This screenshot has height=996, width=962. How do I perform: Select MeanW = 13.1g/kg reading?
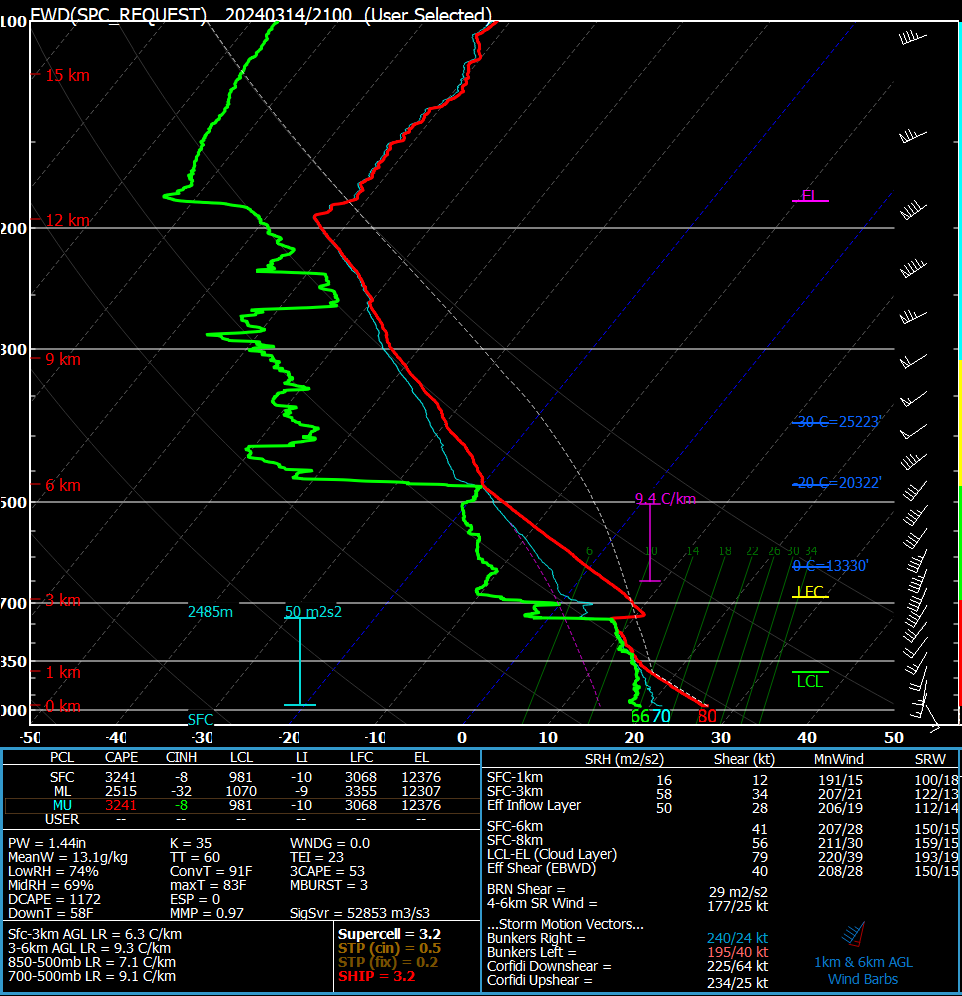click(68, 857)
